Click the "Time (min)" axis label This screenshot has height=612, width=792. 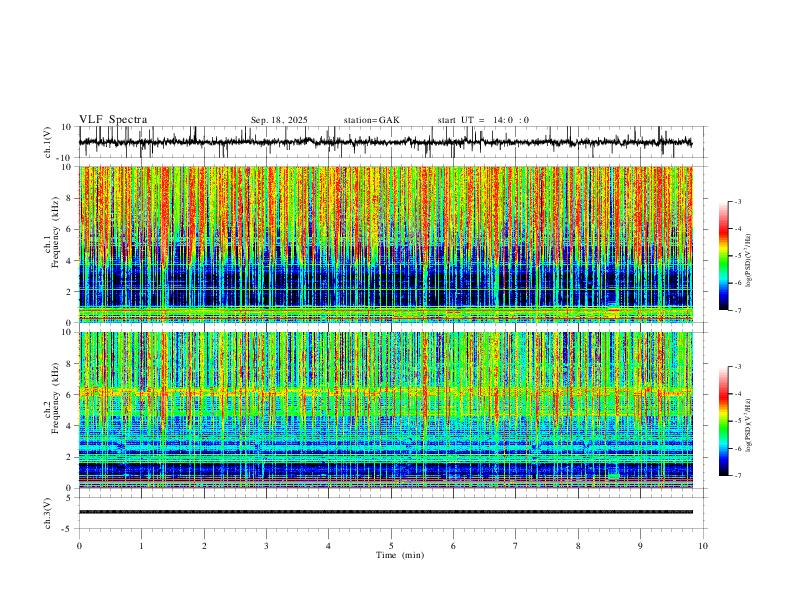click(x=400, y=555)
